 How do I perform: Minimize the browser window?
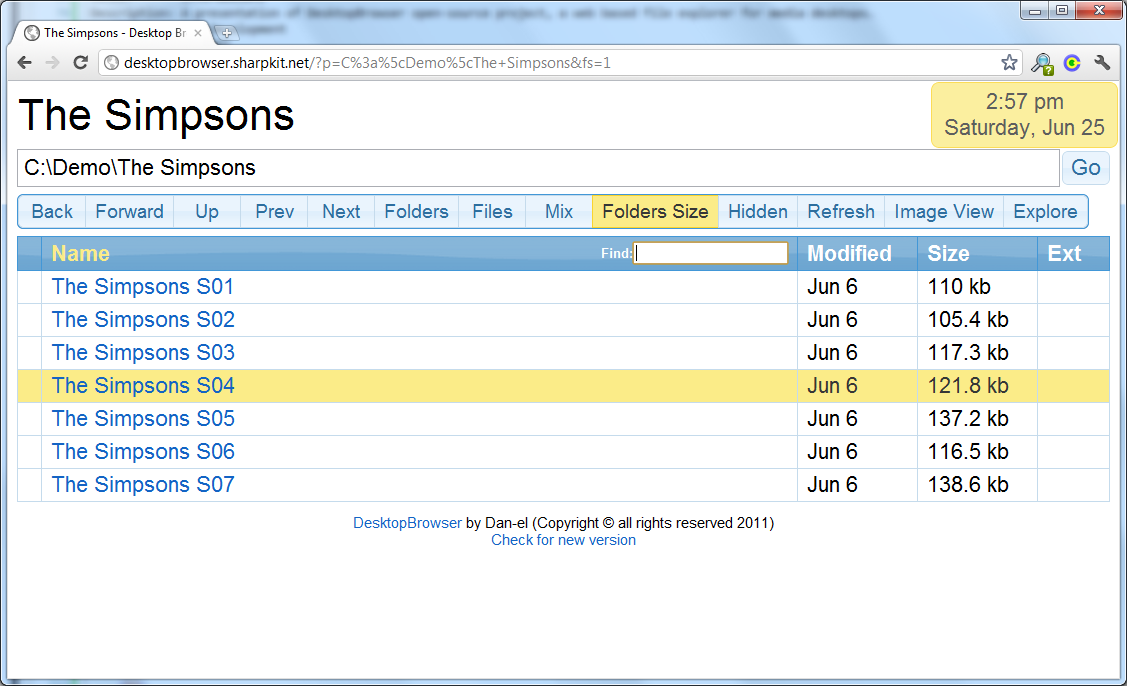tap(1034, 10)
